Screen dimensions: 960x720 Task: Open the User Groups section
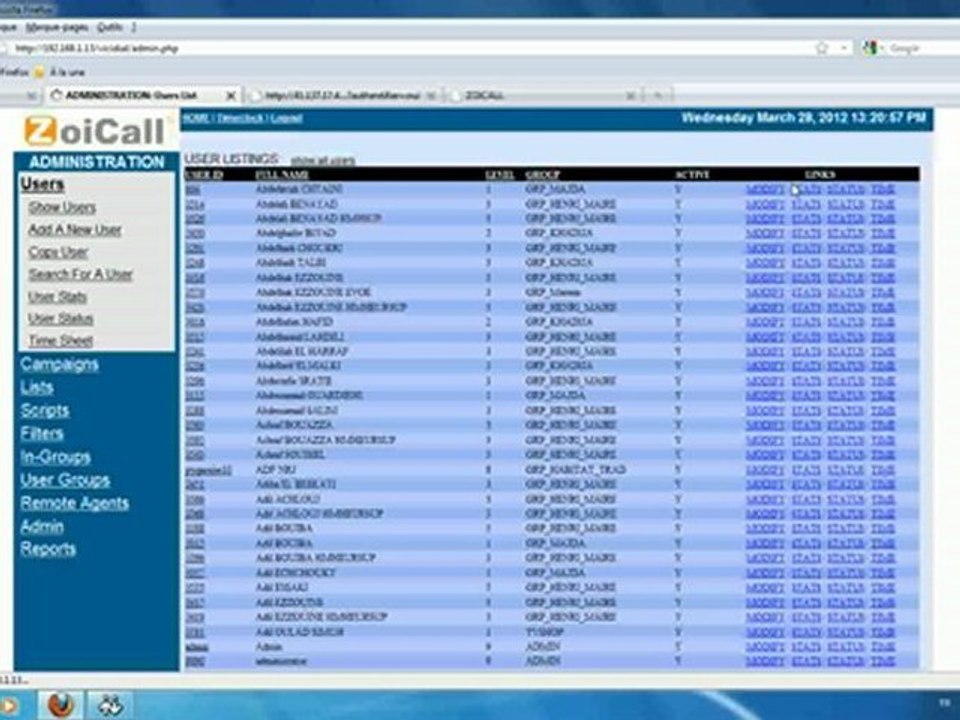pos(66,481)
